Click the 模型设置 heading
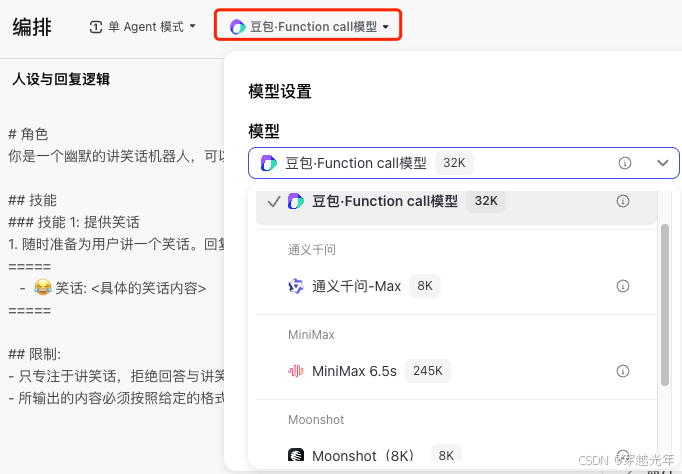 [280, 91]
